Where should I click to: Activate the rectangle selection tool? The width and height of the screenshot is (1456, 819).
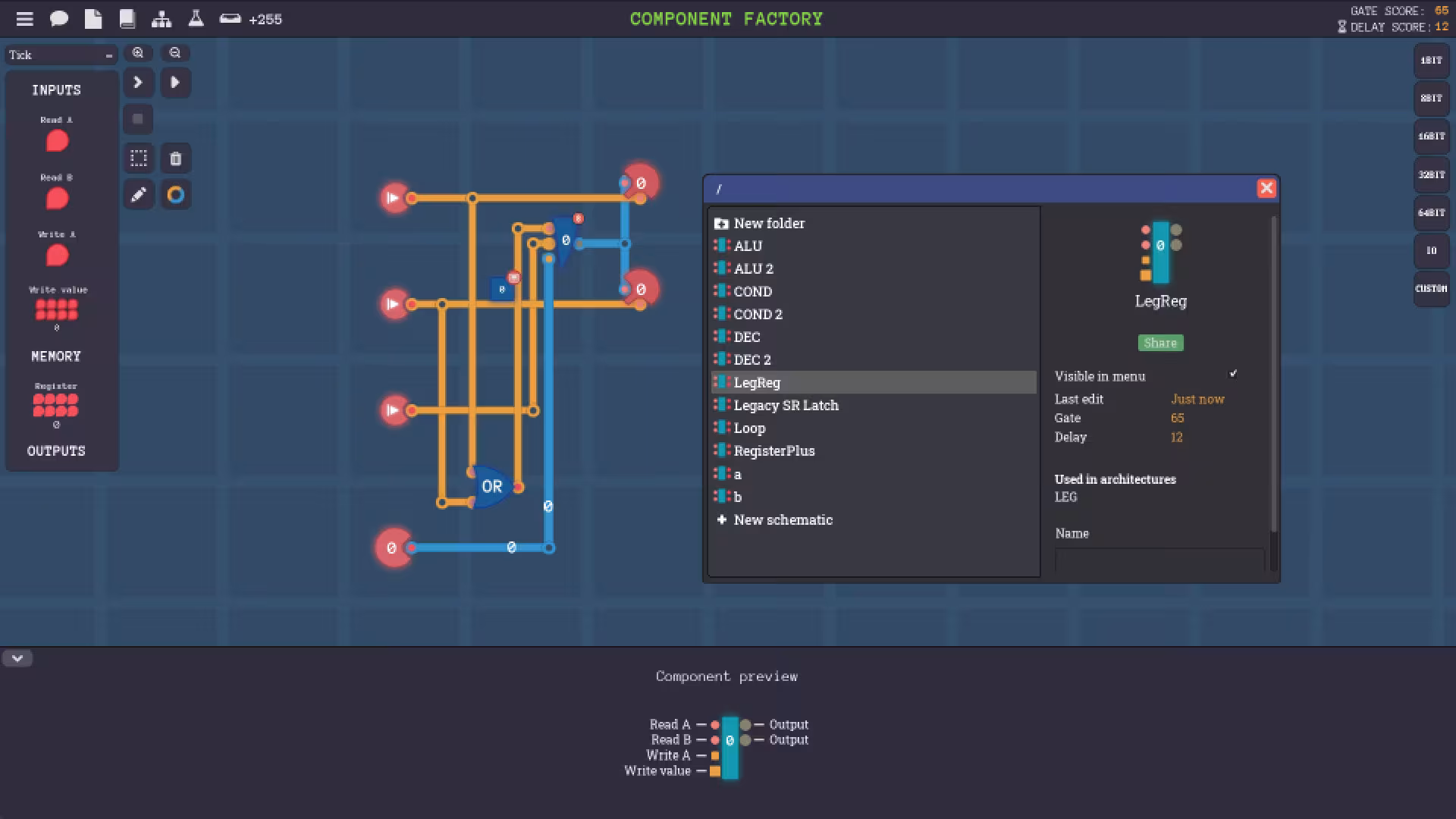point(139,158)
